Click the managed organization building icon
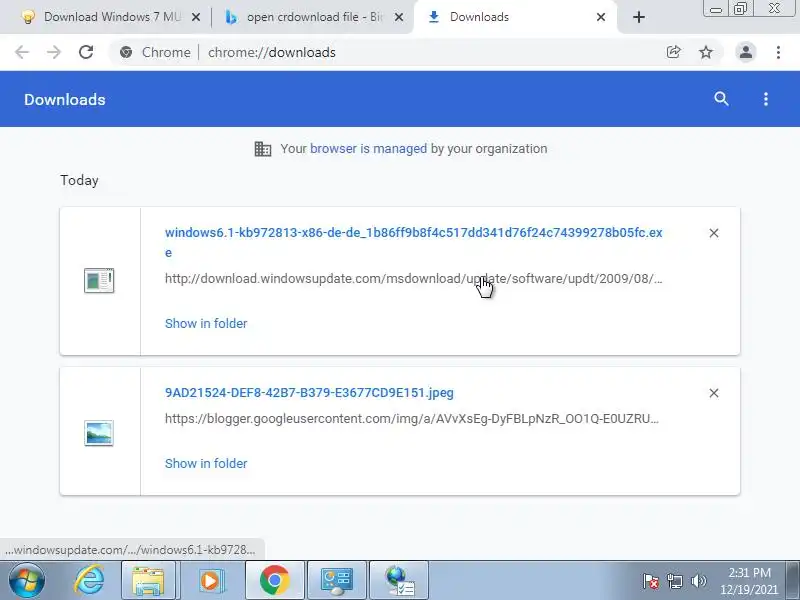800x600 pixels. 263,149
